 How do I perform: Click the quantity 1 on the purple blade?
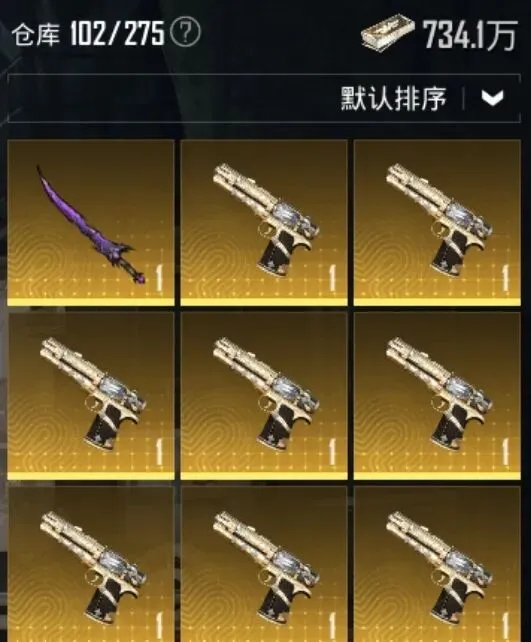tap(159, 278)
